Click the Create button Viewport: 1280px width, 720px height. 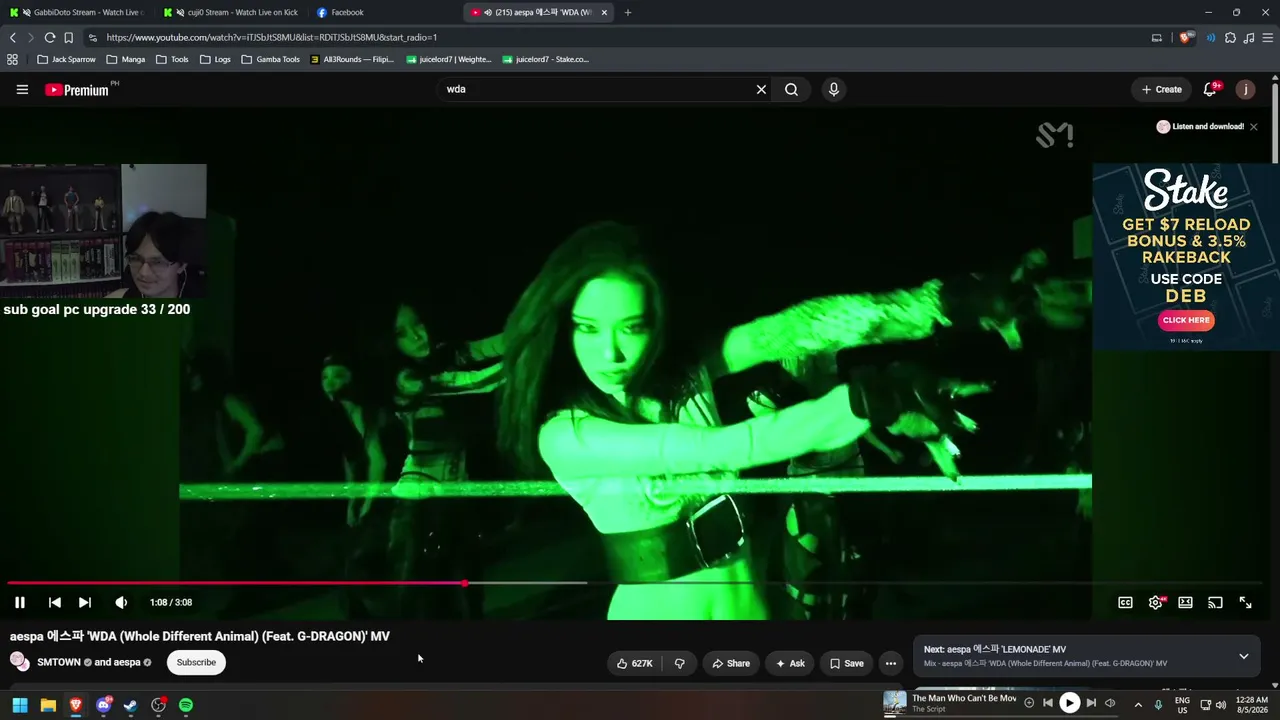[x=1162, y=89]
